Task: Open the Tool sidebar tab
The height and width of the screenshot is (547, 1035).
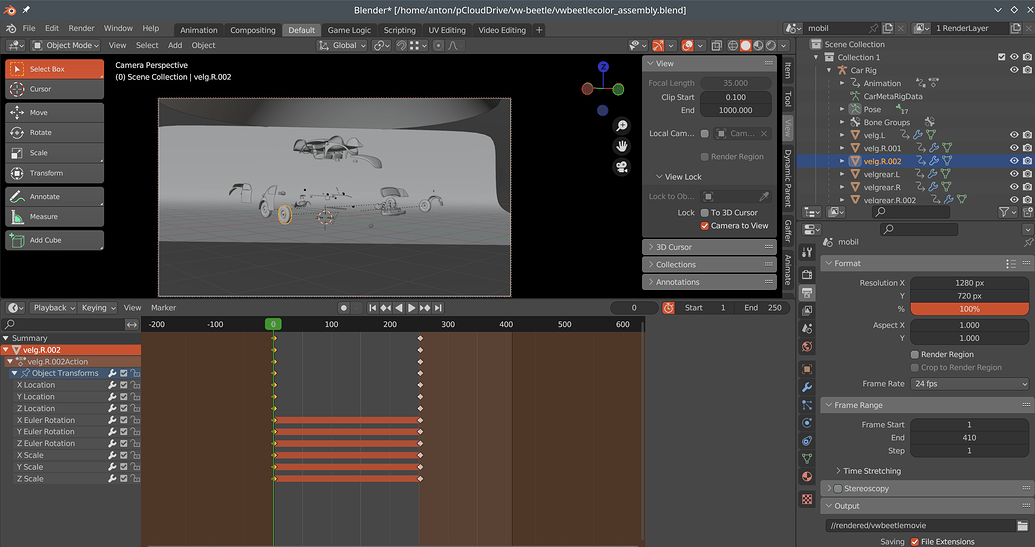Action: click(x=787, y=100)
